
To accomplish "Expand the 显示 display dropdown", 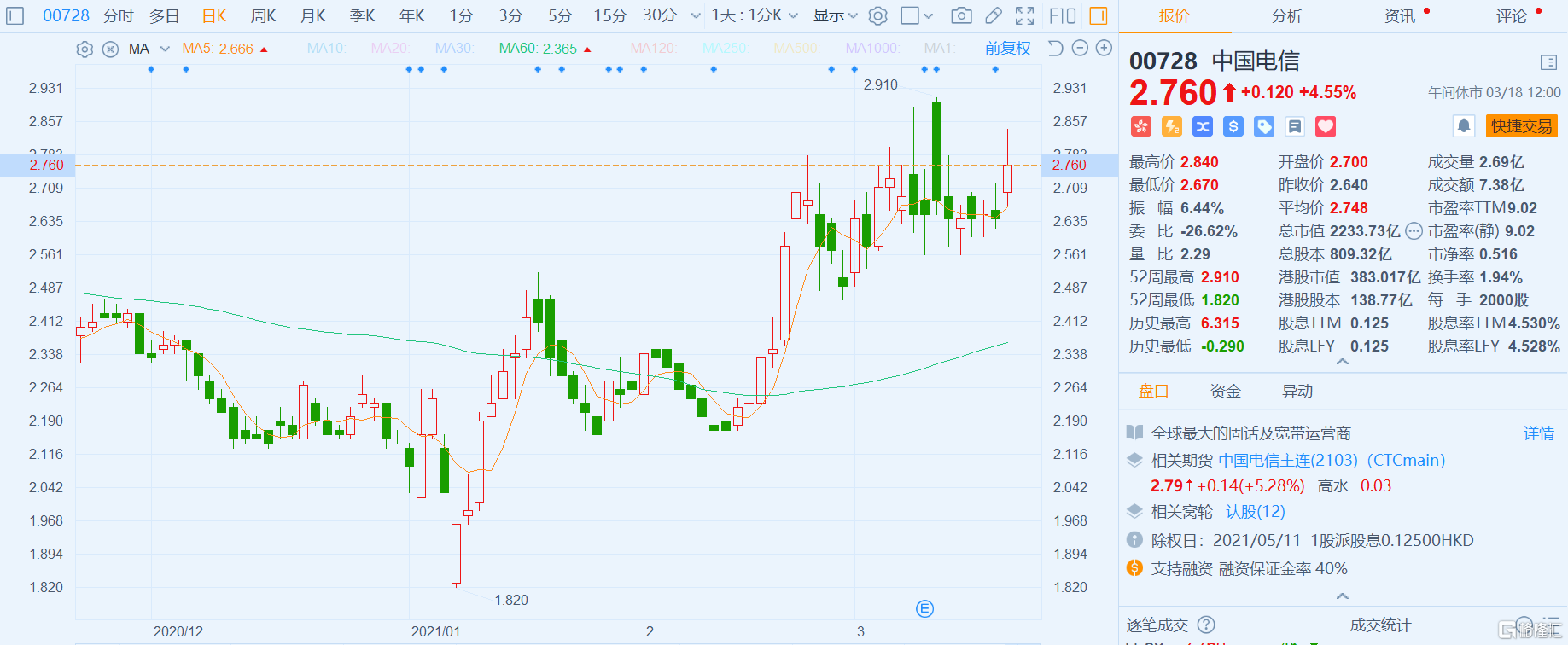I will pos(835,15).
